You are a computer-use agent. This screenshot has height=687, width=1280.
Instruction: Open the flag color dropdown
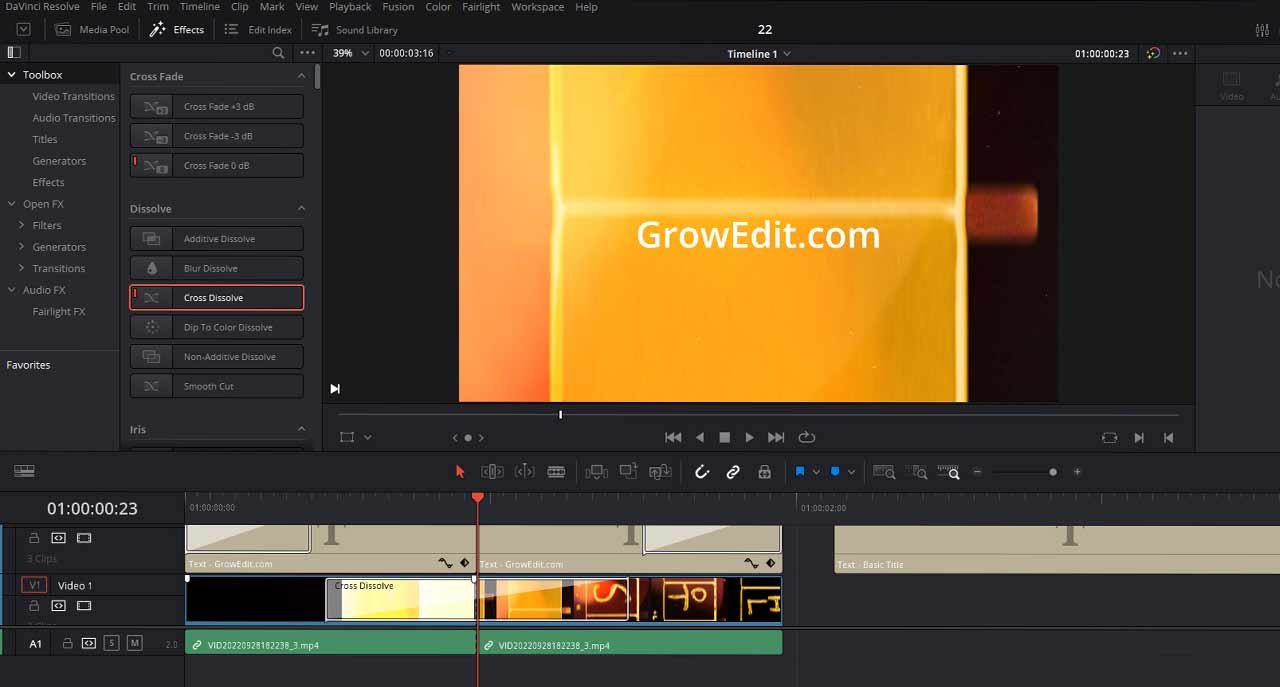[816, 472]
